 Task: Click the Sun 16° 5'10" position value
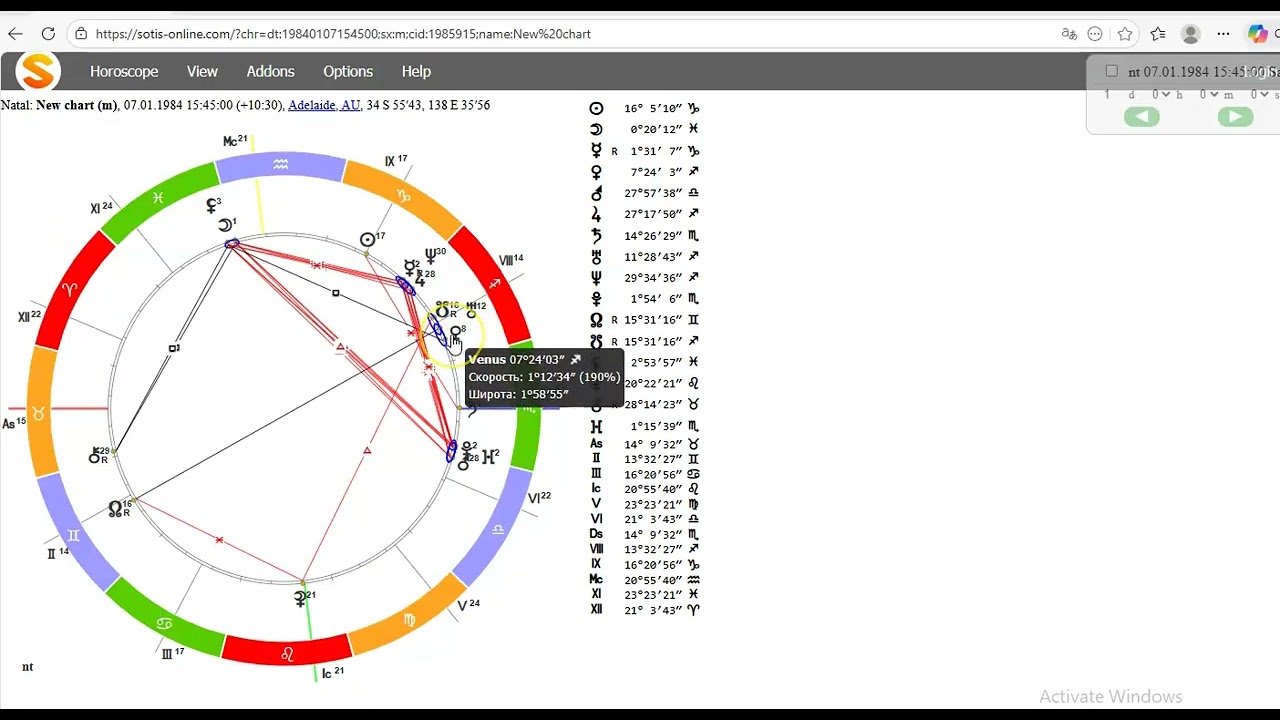click(x=653, y=109)
